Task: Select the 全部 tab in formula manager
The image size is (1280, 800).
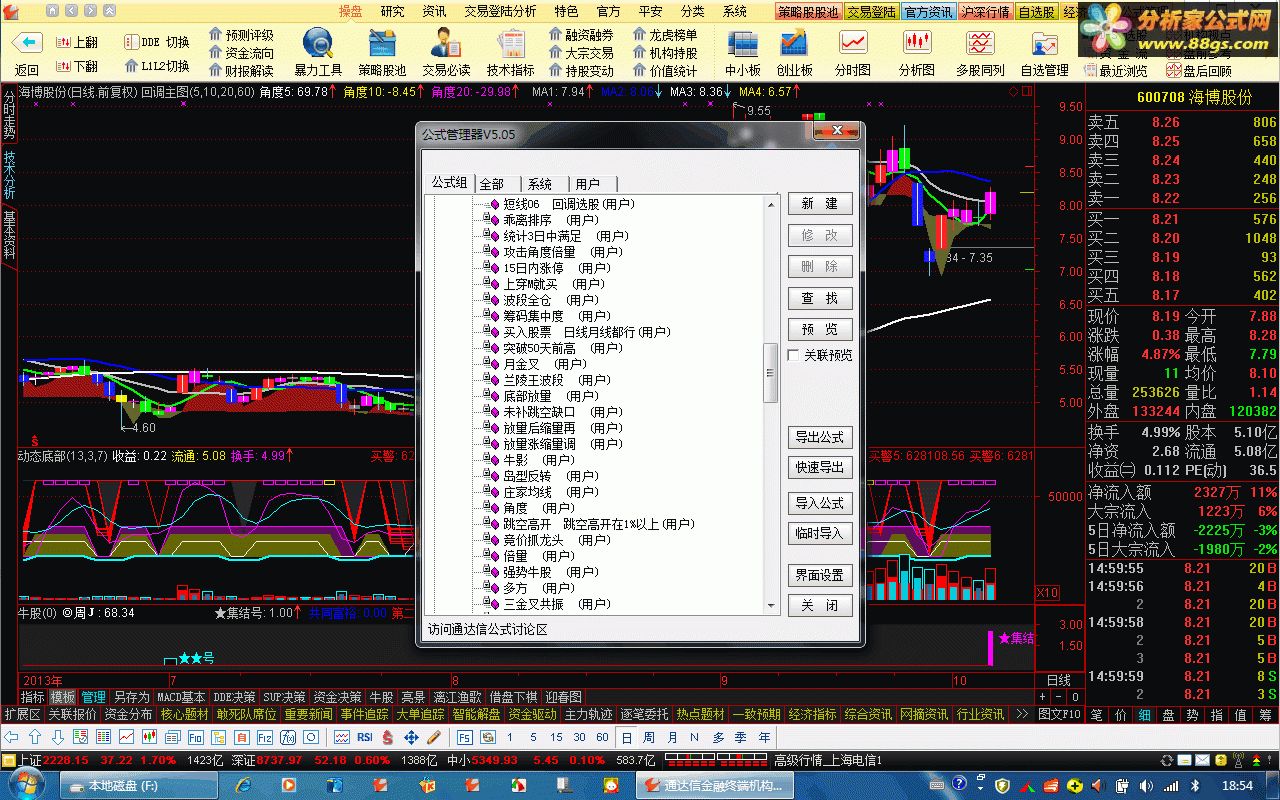Action: click(x=497, y=184)
